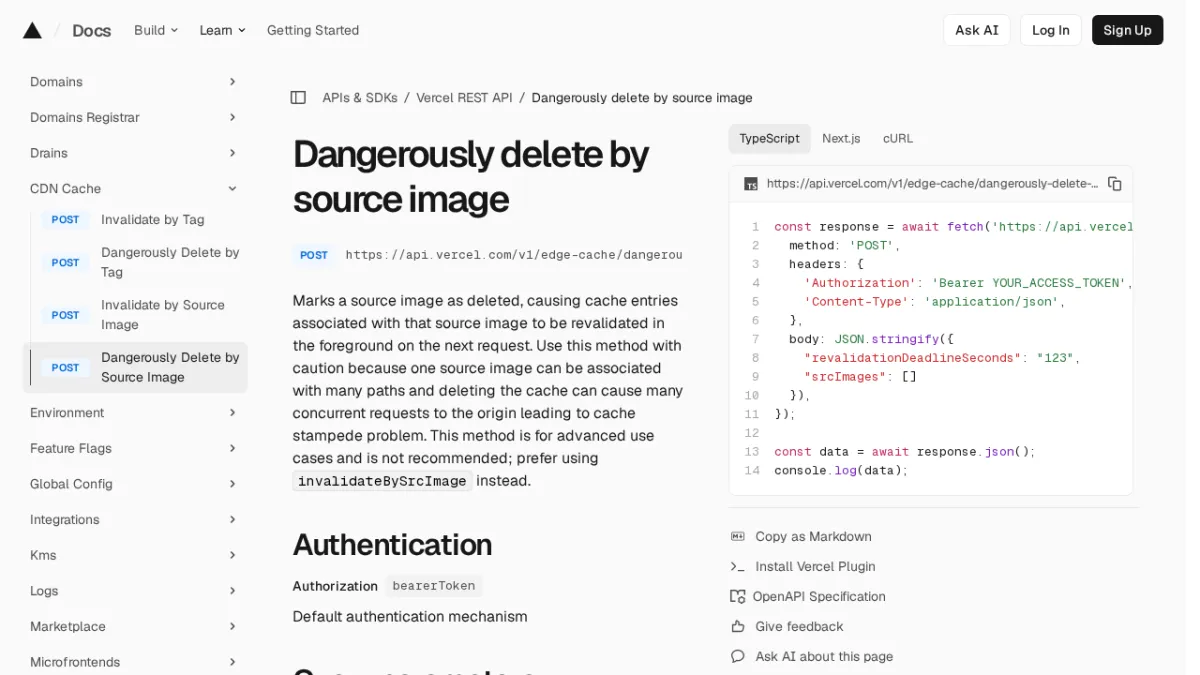Open Getting Started in the top navigation
Screen dimensions: 1200x675
[313, 30]
